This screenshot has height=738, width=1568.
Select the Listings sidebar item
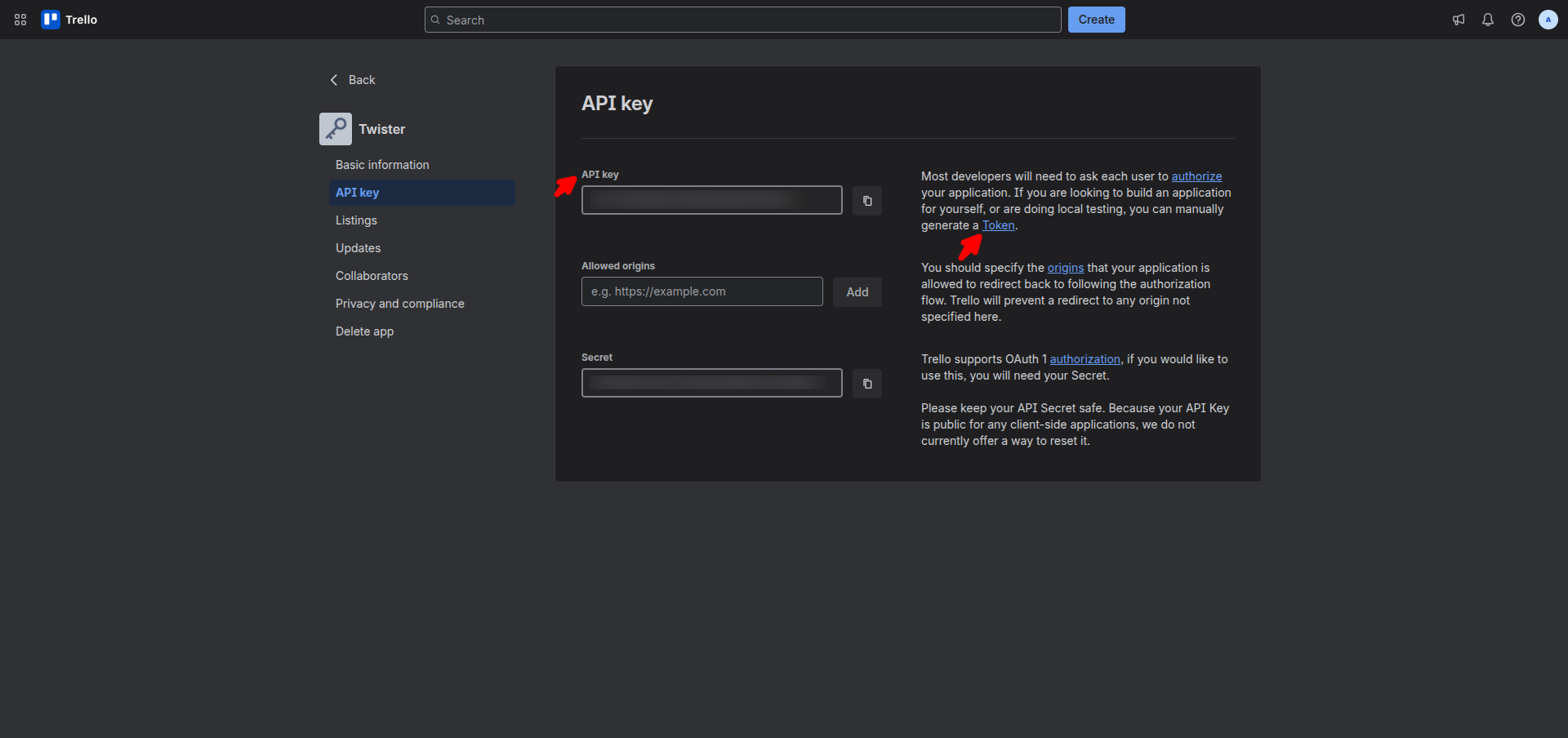(x=356, y=220)
